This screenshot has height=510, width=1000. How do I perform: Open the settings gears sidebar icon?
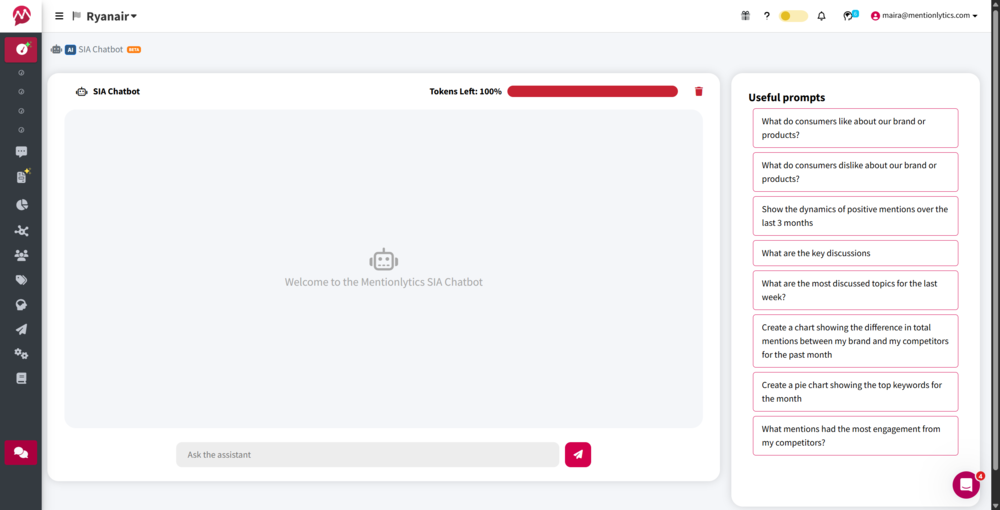pos(21,354)
